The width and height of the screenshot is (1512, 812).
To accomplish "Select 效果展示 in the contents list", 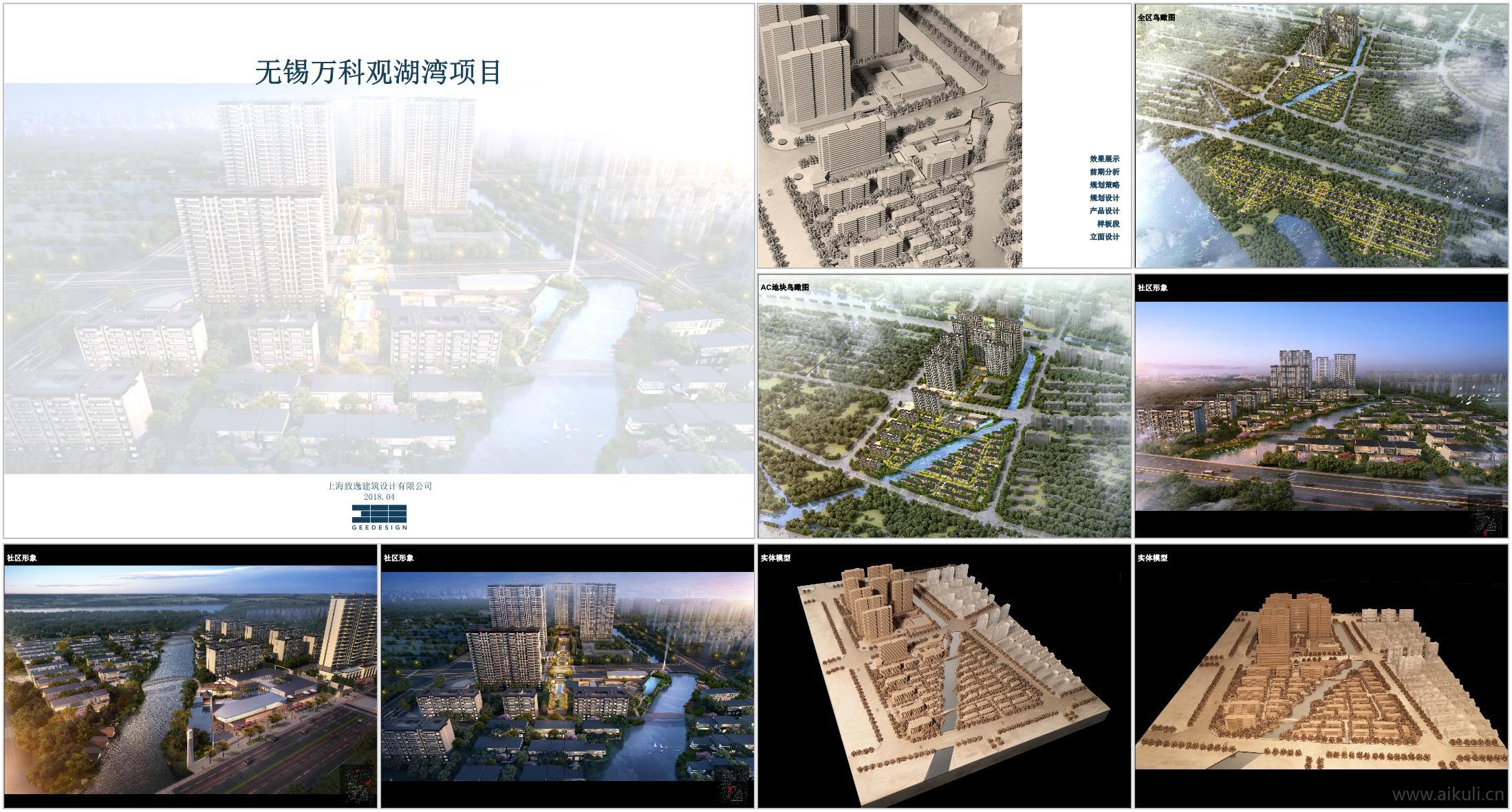I will (1104, 159).
